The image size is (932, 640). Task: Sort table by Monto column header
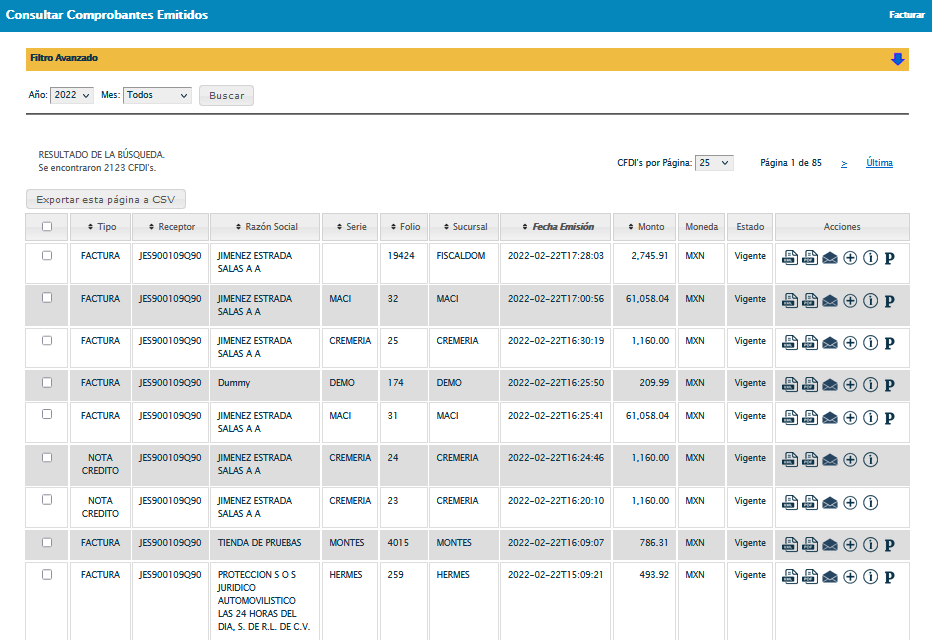coord(645,227)
